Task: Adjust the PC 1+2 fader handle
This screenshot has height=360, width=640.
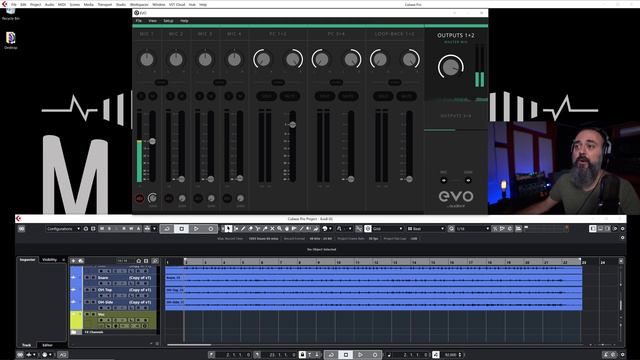Action: (292, 124)
